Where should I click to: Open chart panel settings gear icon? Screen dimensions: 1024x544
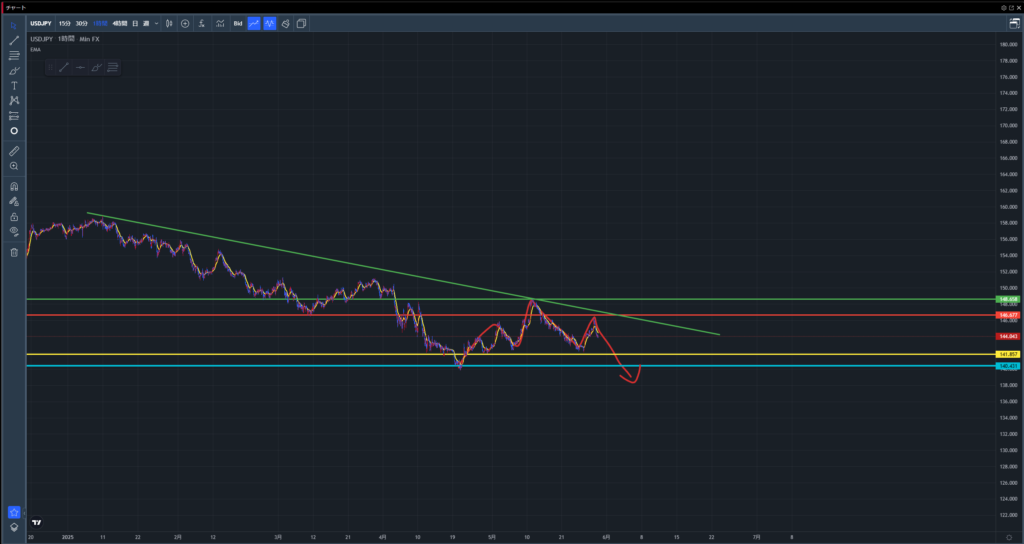point(1004,8)
